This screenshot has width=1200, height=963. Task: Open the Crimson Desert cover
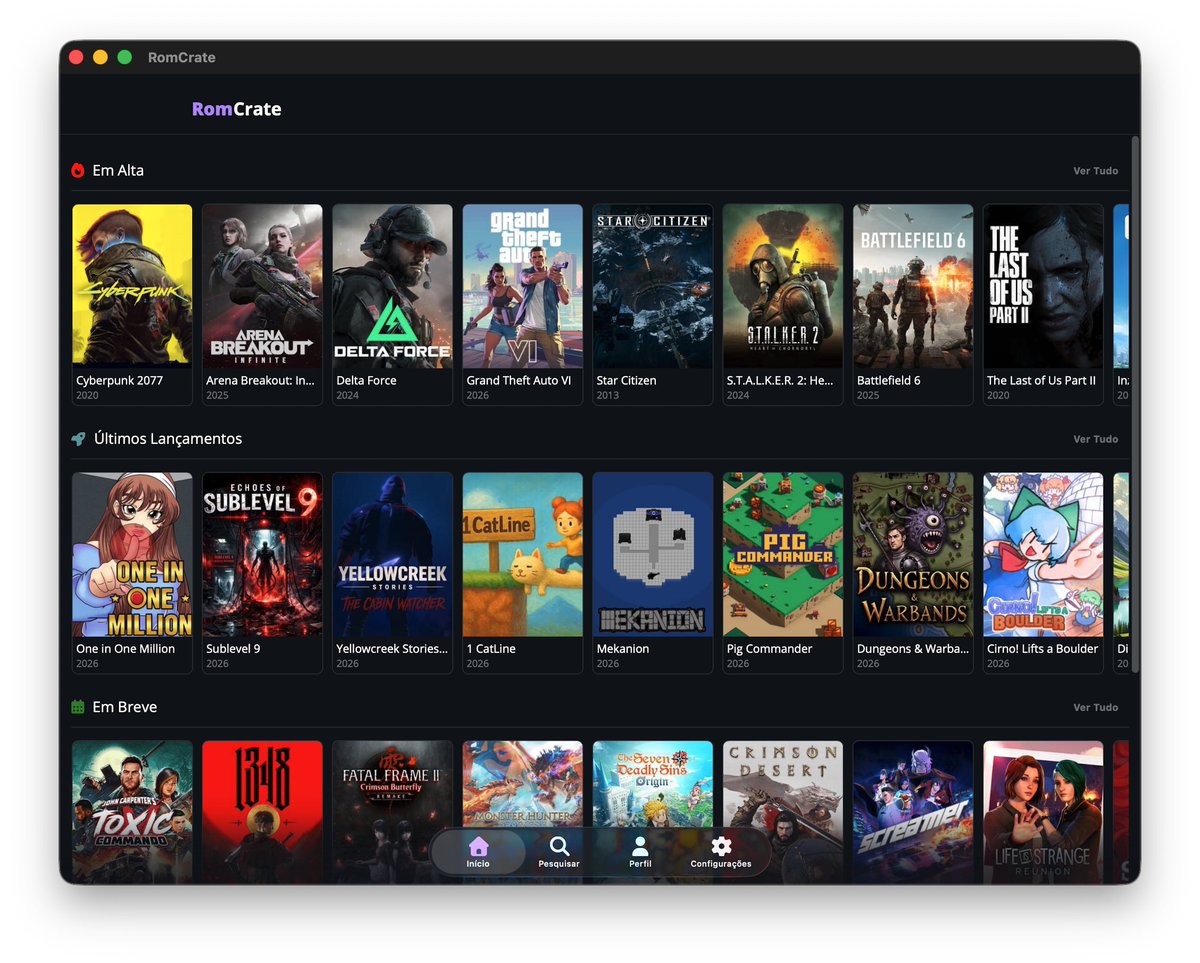(x=783, y=811)
